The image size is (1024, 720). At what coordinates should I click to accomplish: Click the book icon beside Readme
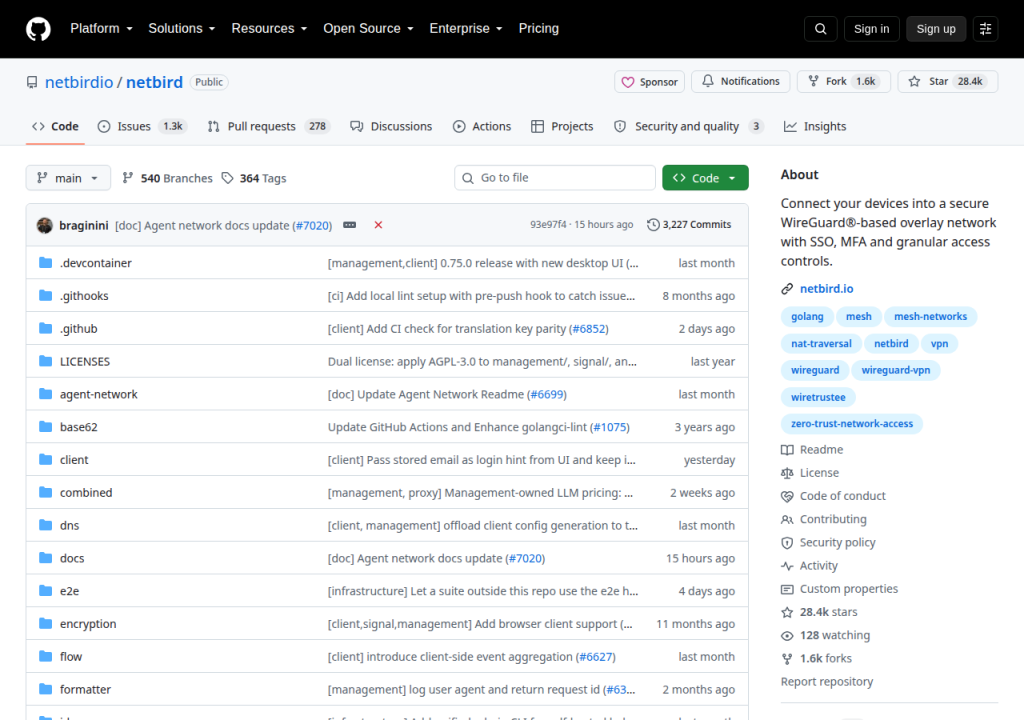(788, 450)
